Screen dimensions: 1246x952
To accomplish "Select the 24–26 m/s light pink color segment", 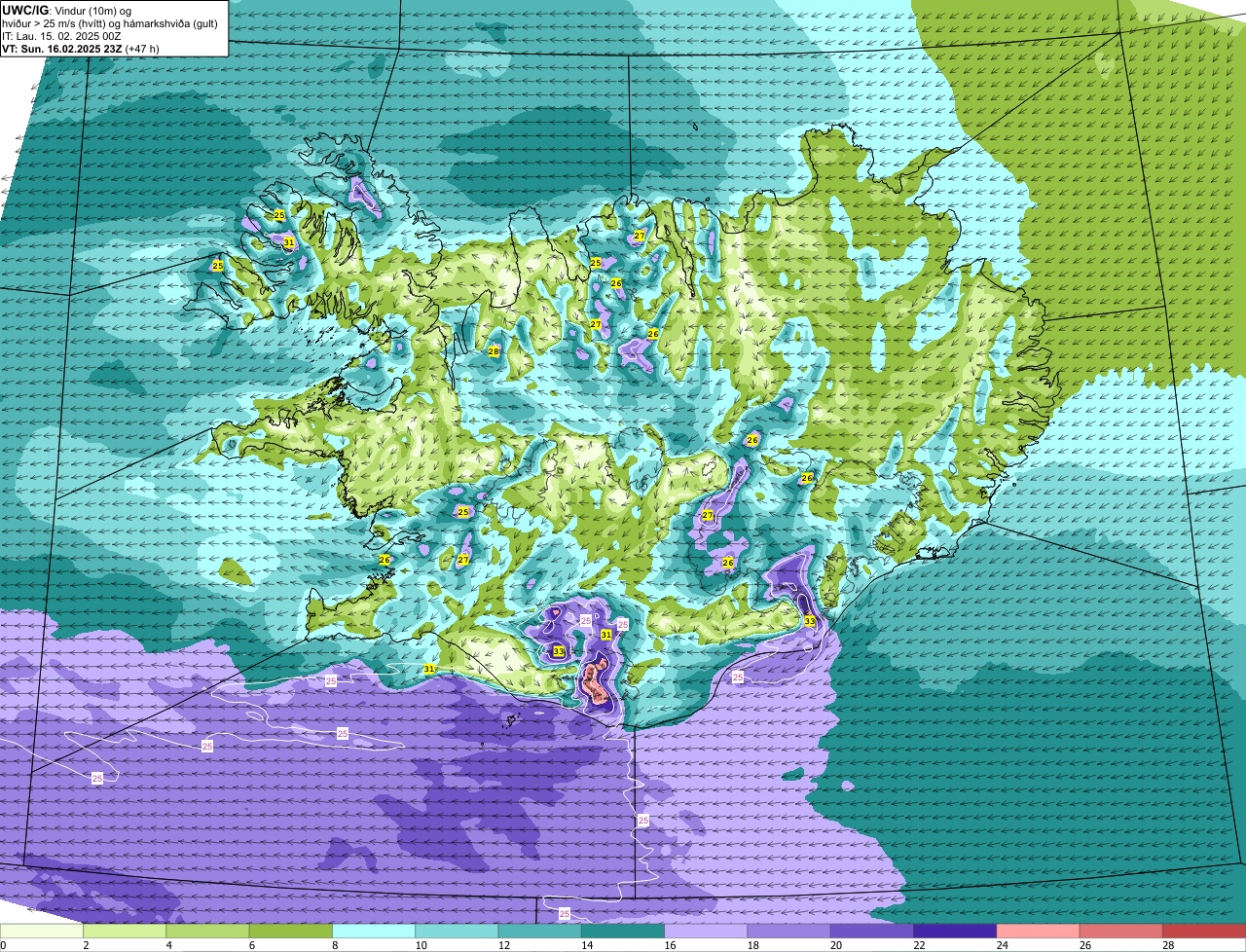I will pos(1039,932).
